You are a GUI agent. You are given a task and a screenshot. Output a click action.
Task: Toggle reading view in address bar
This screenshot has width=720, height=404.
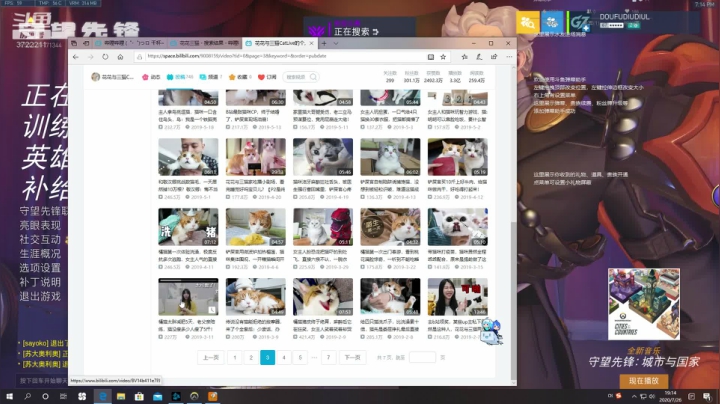click(x=431, y=57)
